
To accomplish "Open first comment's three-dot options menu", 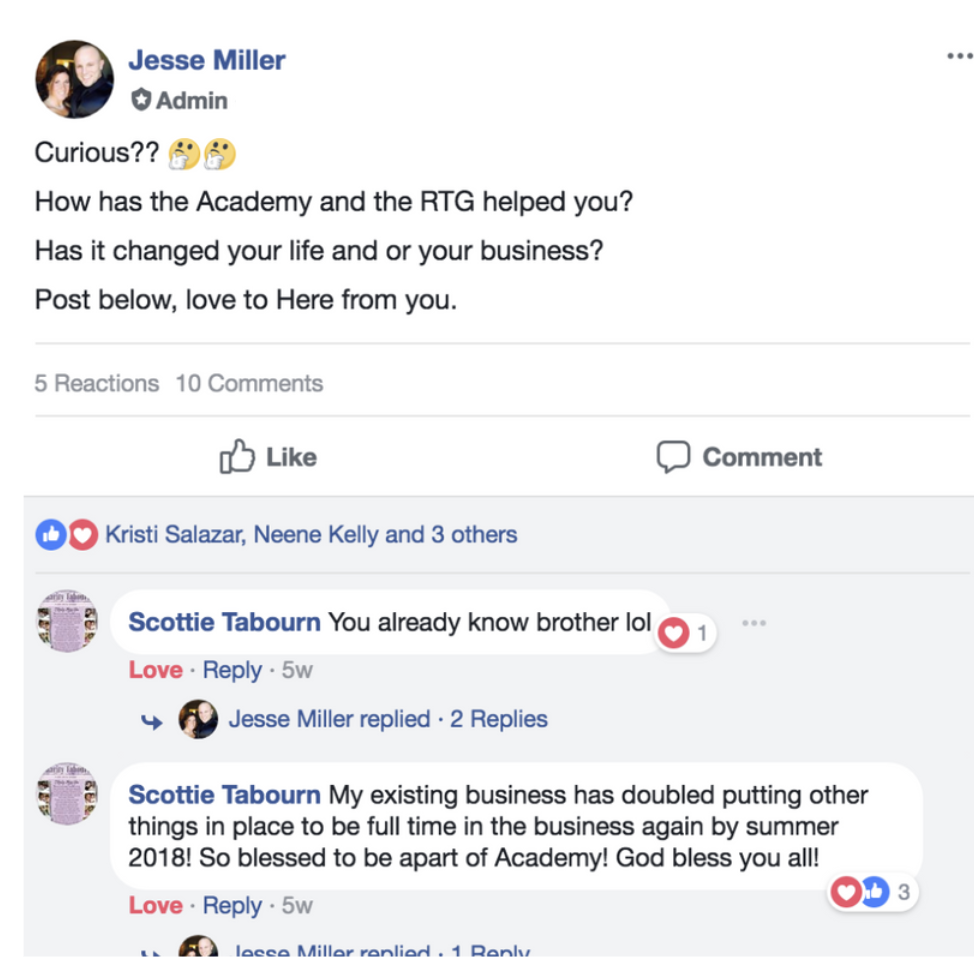I will [x=754, y=623].
